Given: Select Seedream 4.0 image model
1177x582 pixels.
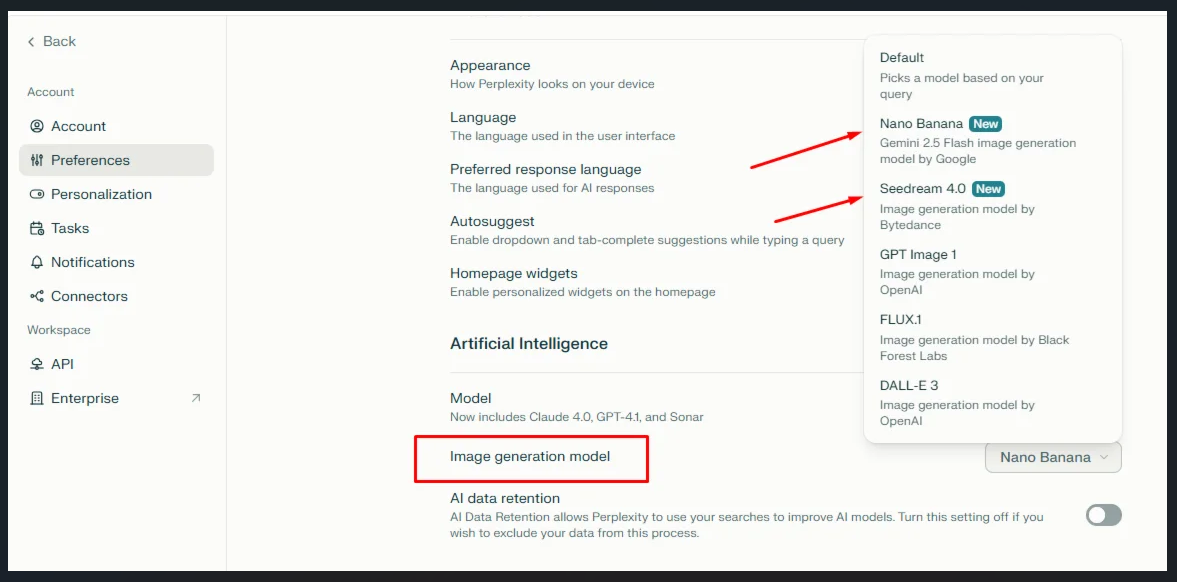Looking at the screenshot, I should [922, 189].
